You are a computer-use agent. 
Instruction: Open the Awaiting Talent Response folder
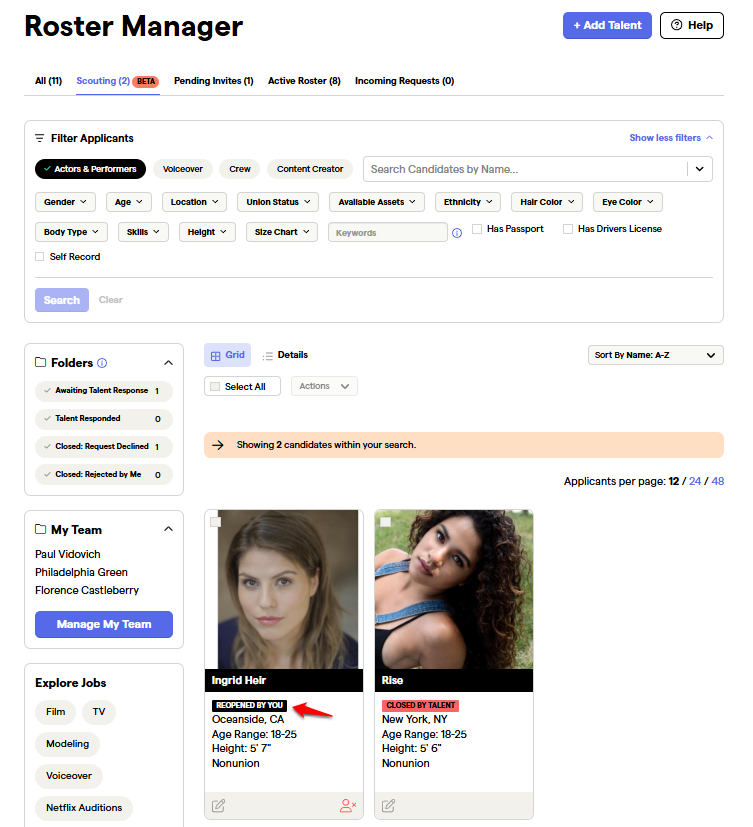point(104,391)
